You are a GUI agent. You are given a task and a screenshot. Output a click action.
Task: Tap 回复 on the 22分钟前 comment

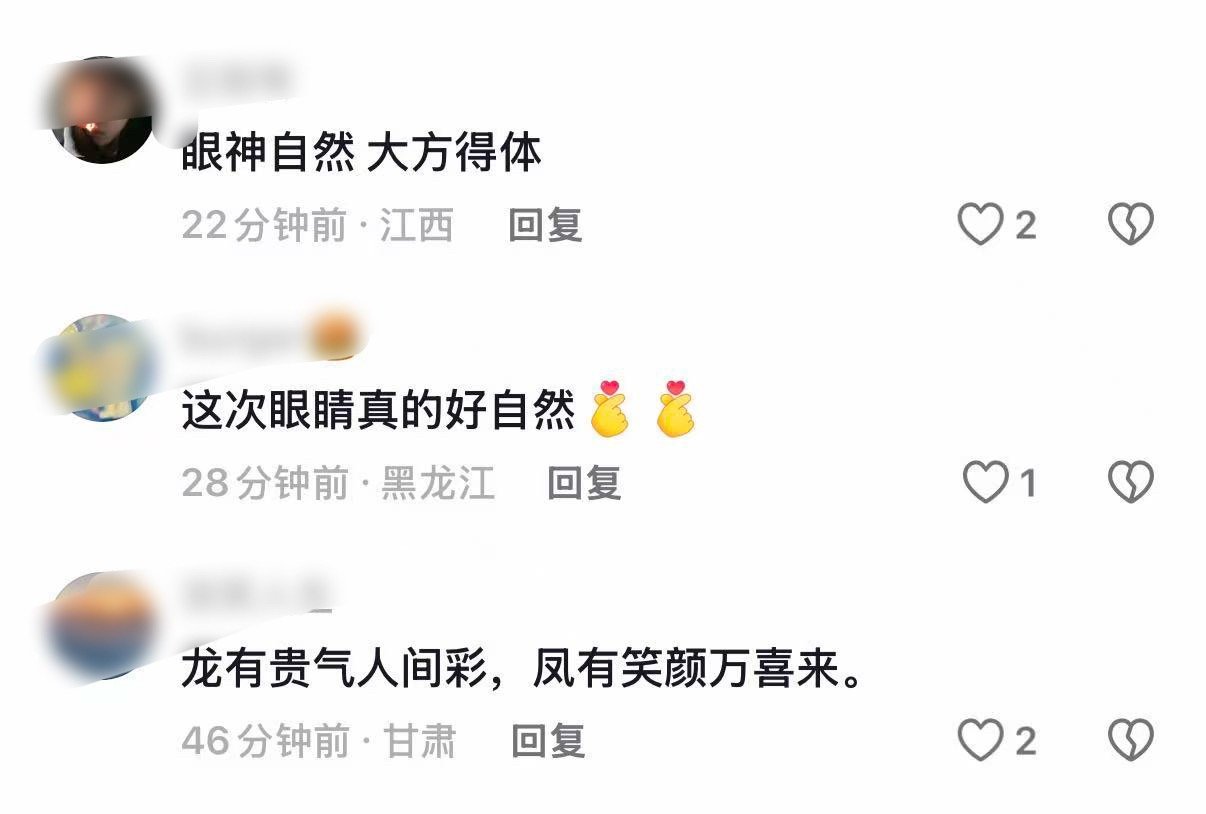pyautogui.click(x=545, y=225)
